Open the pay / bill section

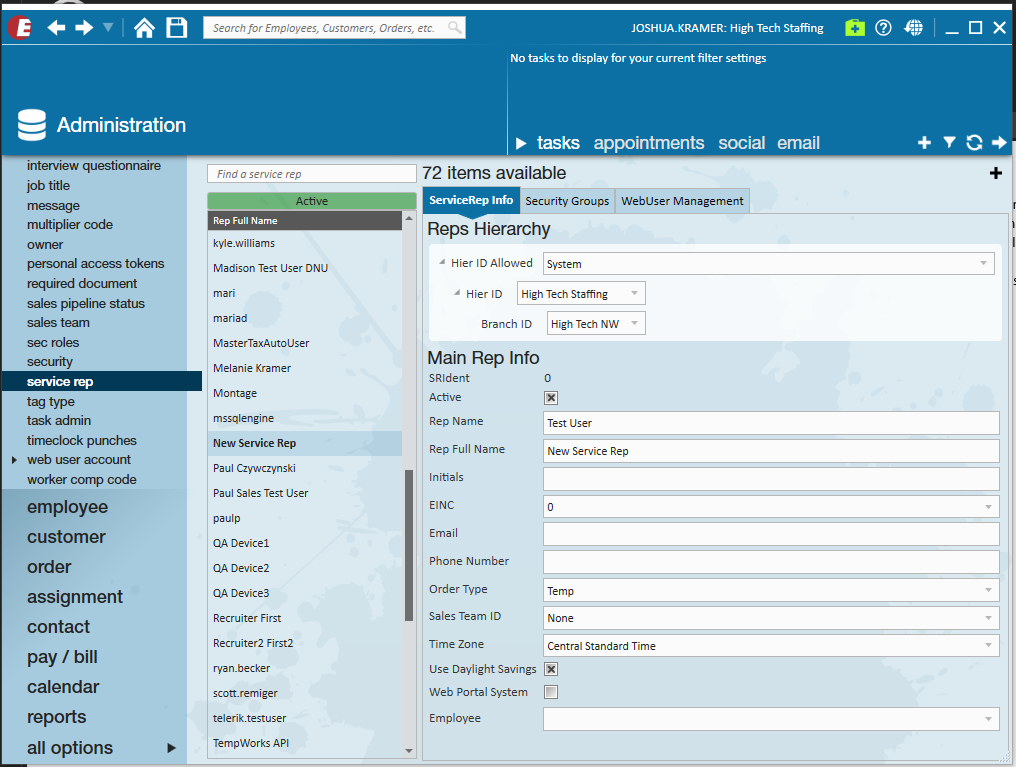click(x=62, y=657)
